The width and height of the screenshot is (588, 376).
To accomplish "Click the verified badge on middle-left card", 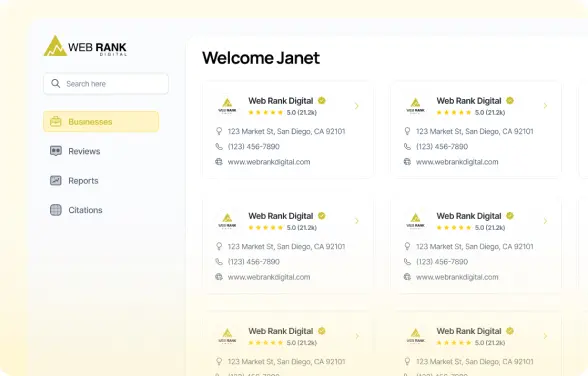I will (322, 216).
